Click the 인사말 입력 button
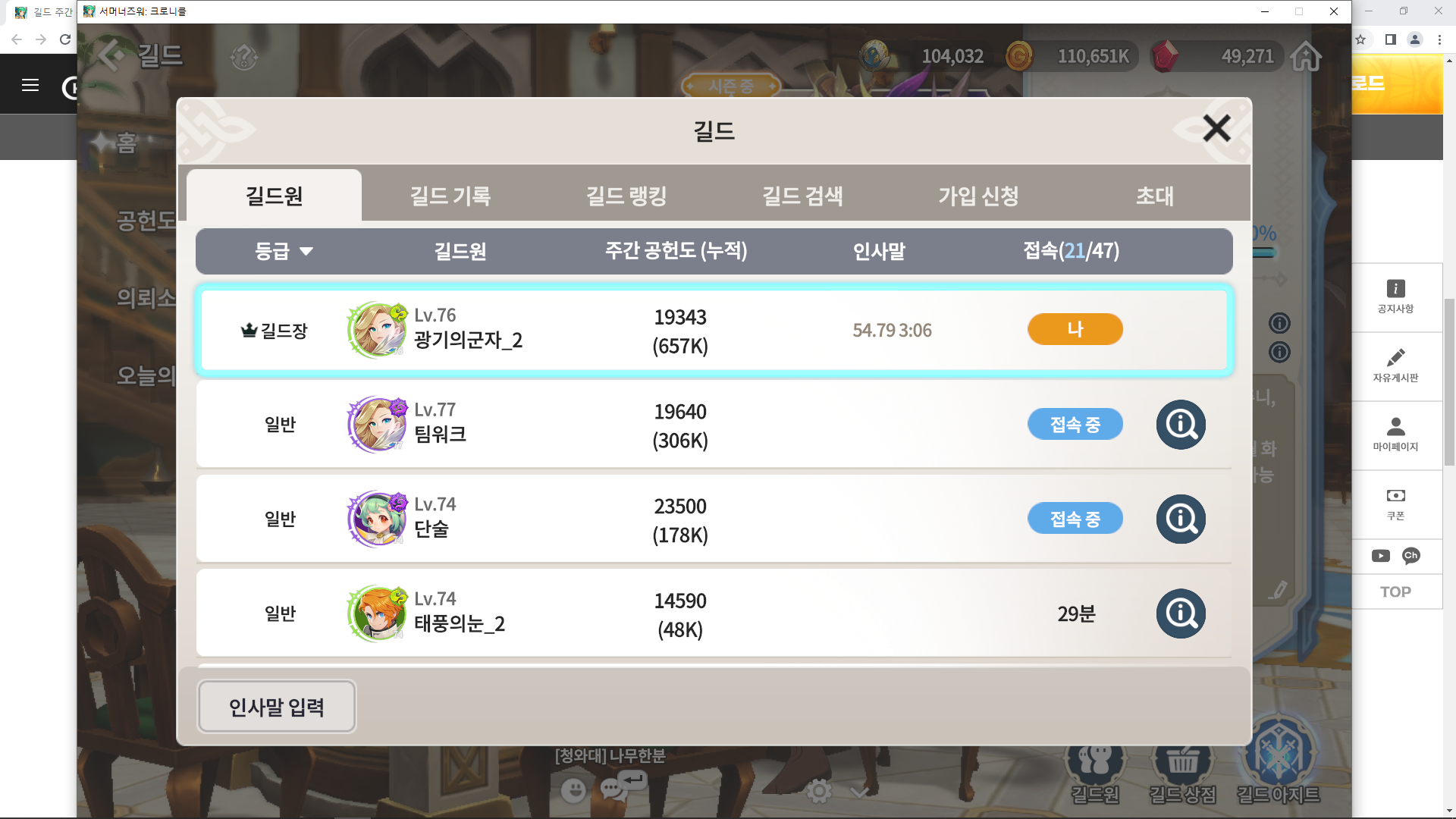This screenshot has height=819, width=1456. tap(277, 707)
